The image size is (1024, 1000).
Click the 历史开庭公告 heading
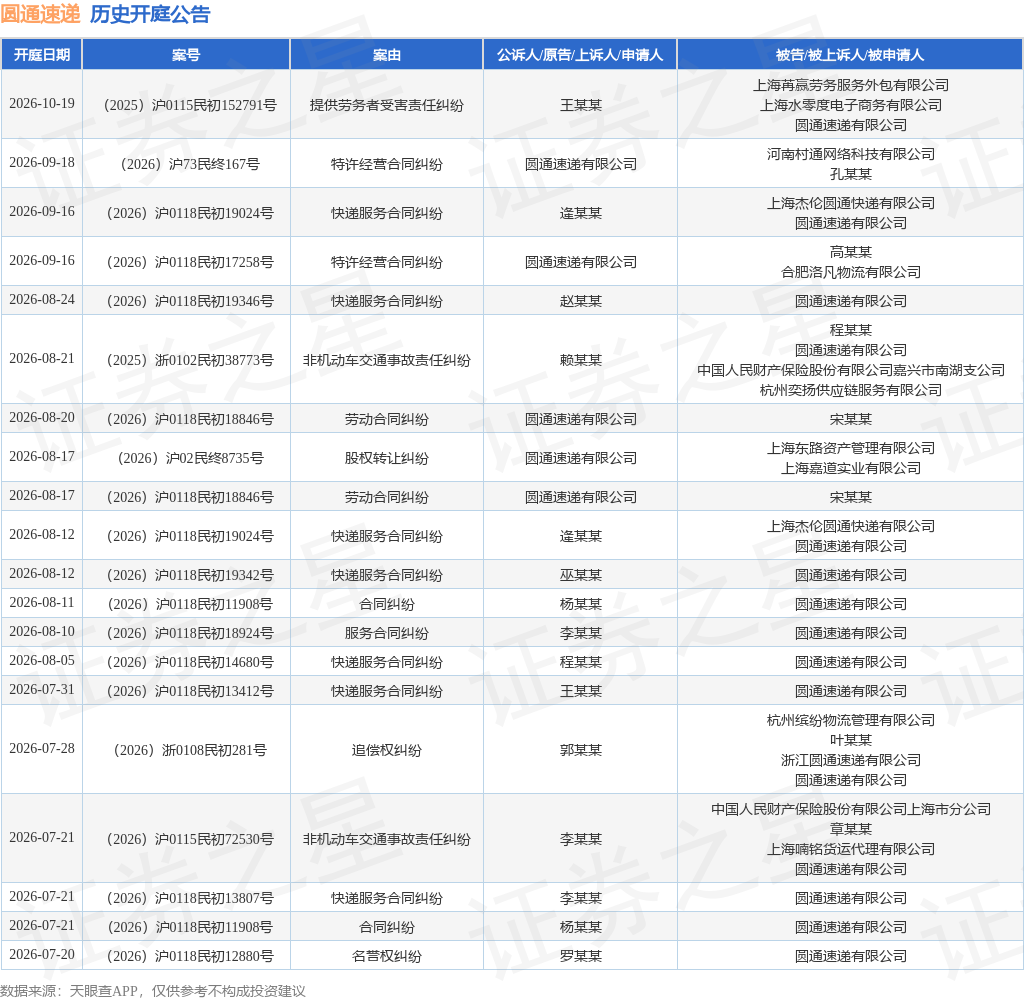[150, 14]
